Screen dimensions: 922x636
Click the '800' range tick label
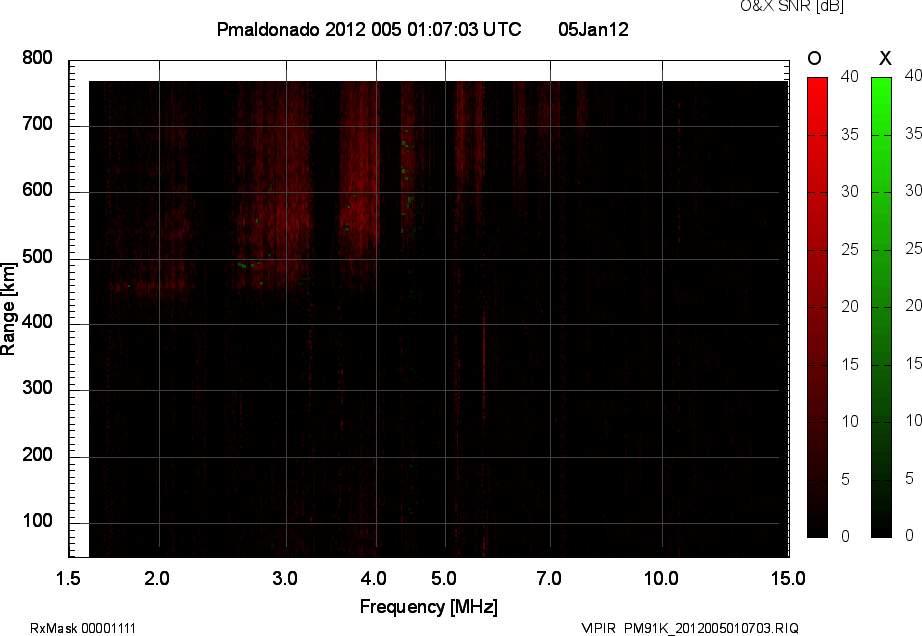tap(37, 58)
